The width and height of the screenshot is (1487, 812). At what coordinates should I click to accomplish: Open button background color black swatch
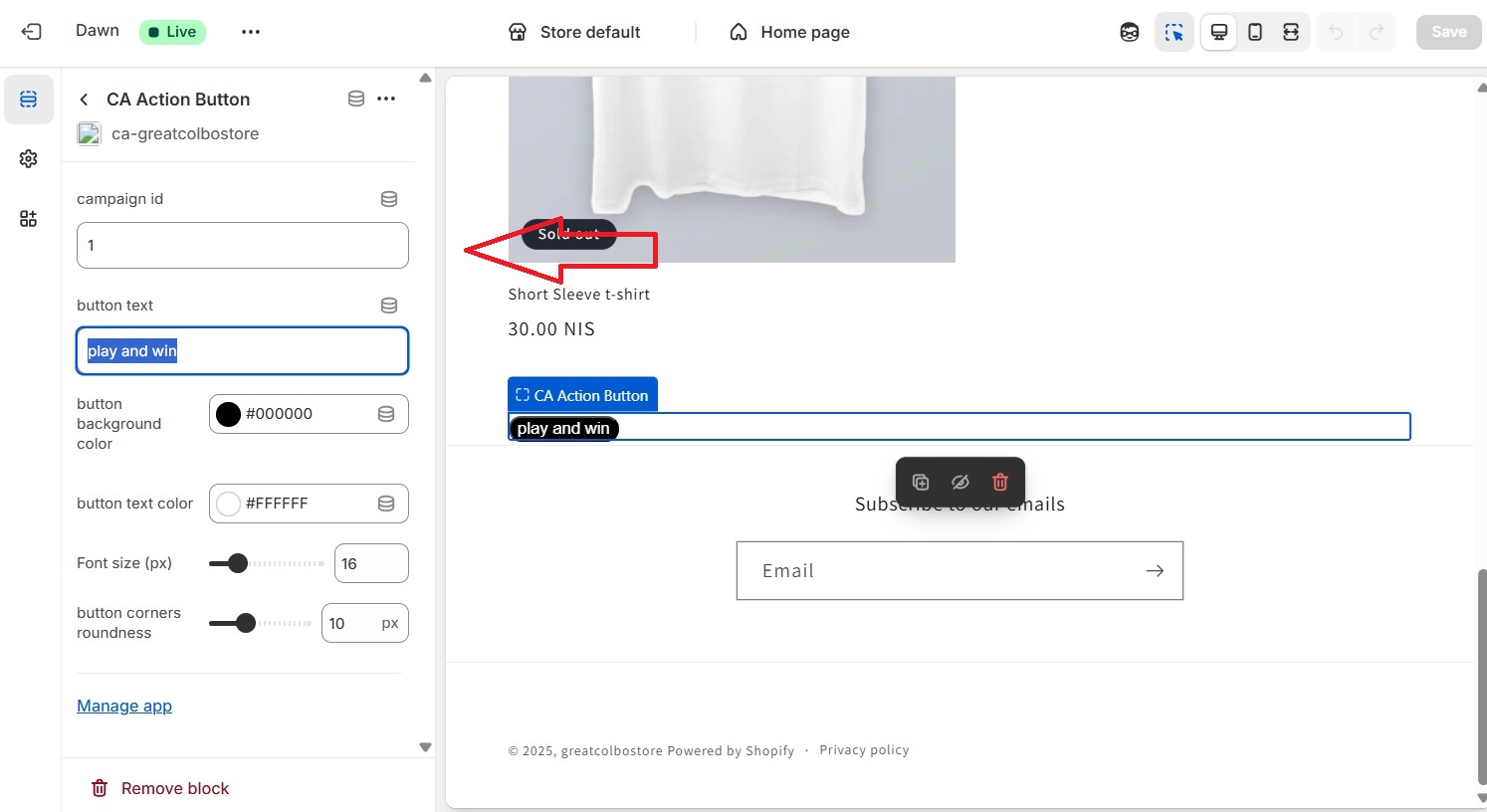229,414
